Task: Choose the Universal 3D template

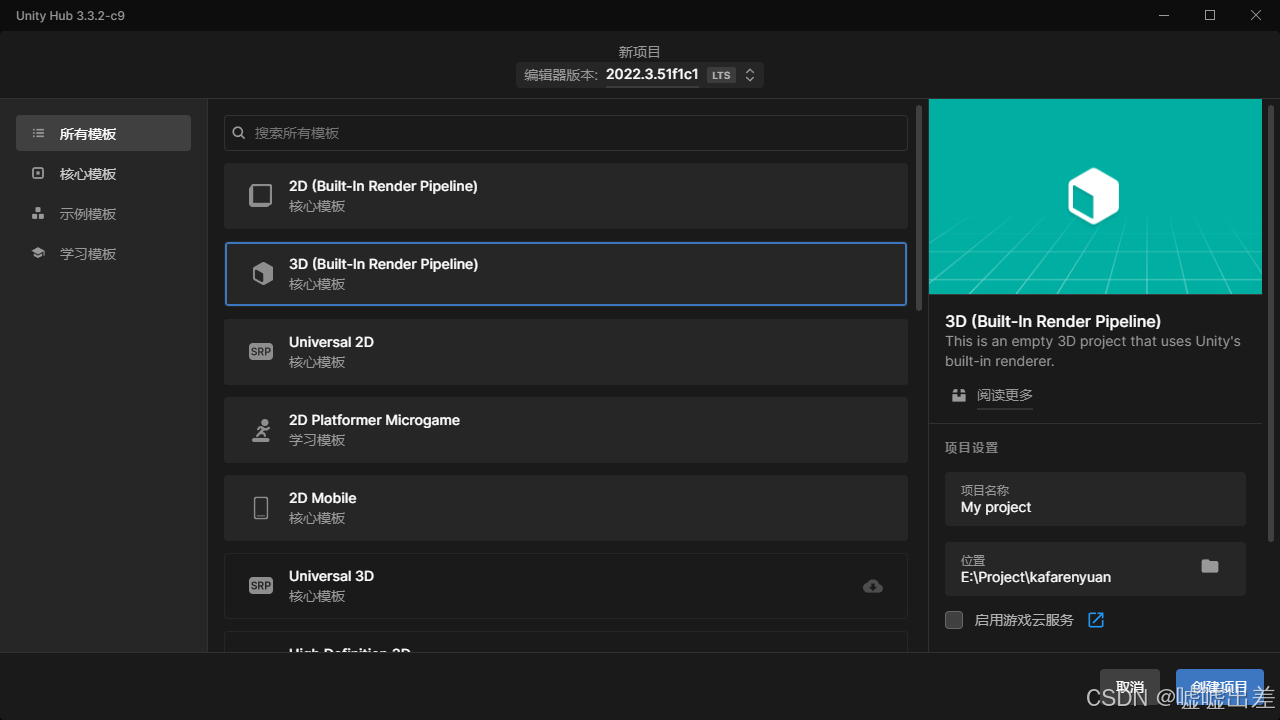Action: (x=566, y=586)
